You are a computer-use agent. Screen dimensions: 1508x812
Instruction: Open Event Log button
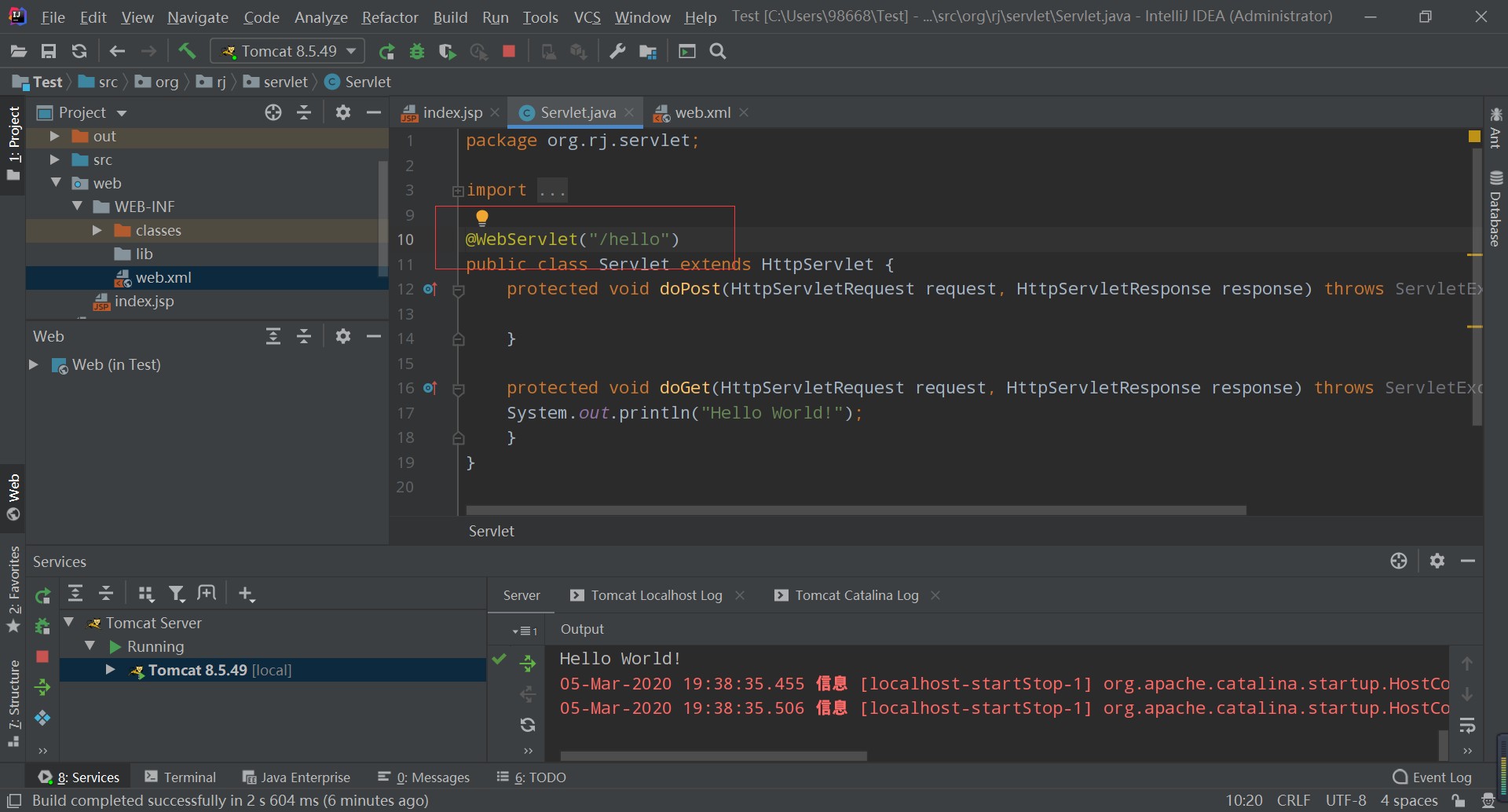point(1432,777)
